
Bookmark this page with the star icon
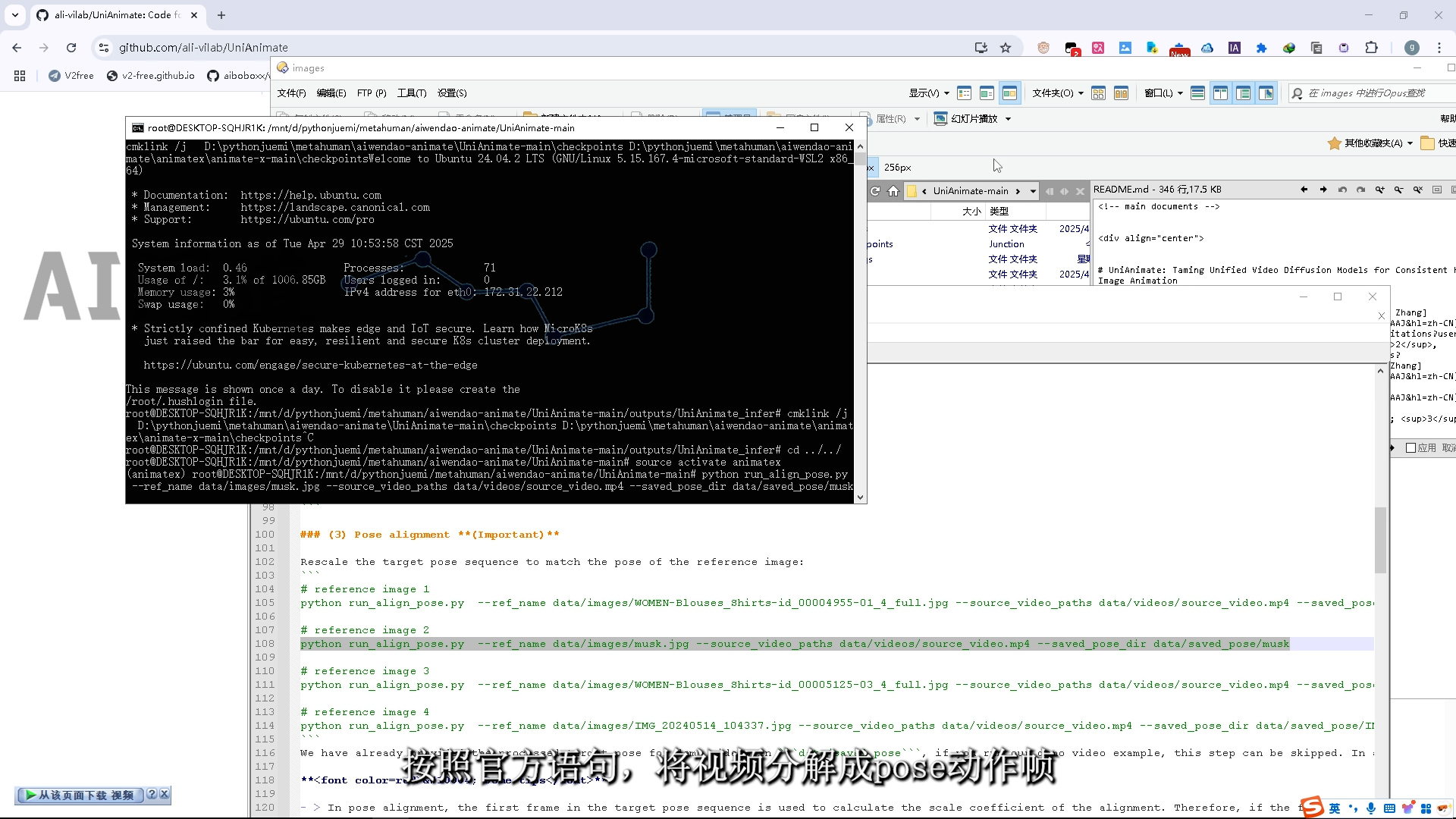click(1006, 48)
